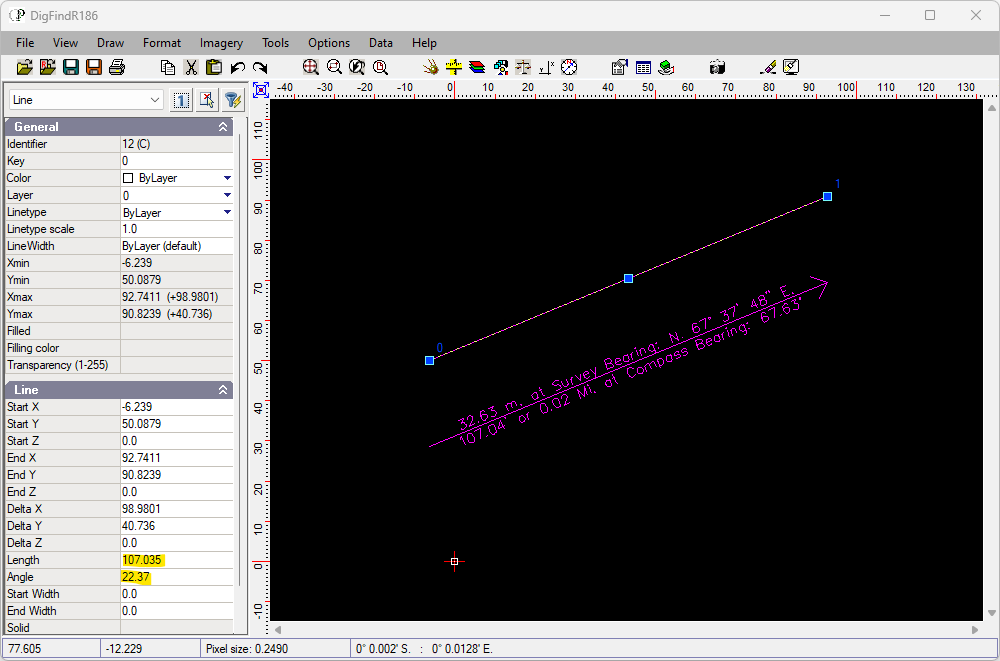The width and height of the screenshot is (1000, 661).
Task: Open the View menu
Action: pyautogui.click(x=65, y=43)
